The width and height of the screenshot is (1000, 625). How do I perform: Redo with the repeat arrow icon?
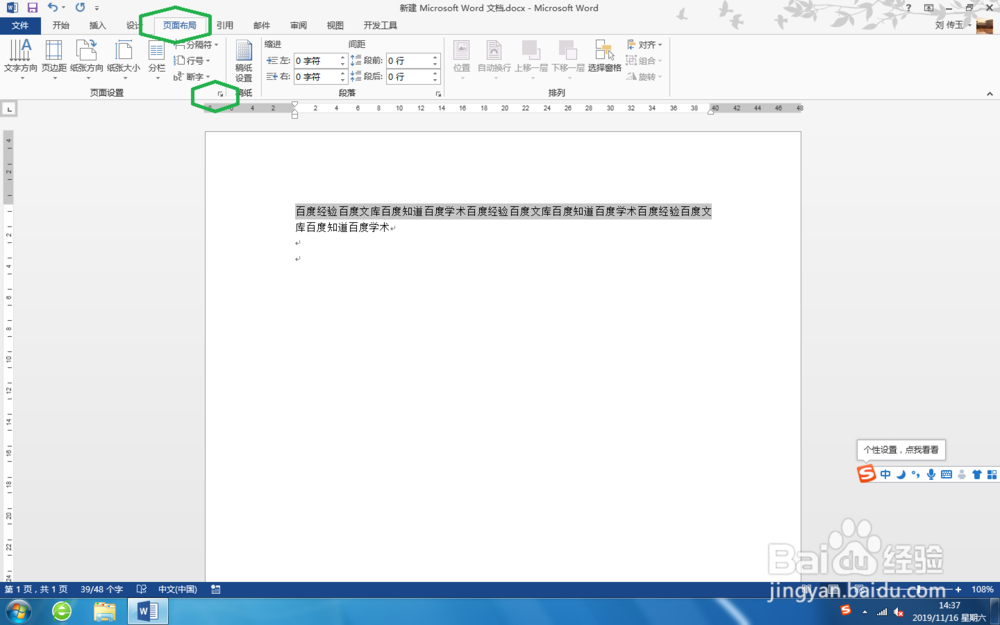pyautogui.click(x=80, y=8)
